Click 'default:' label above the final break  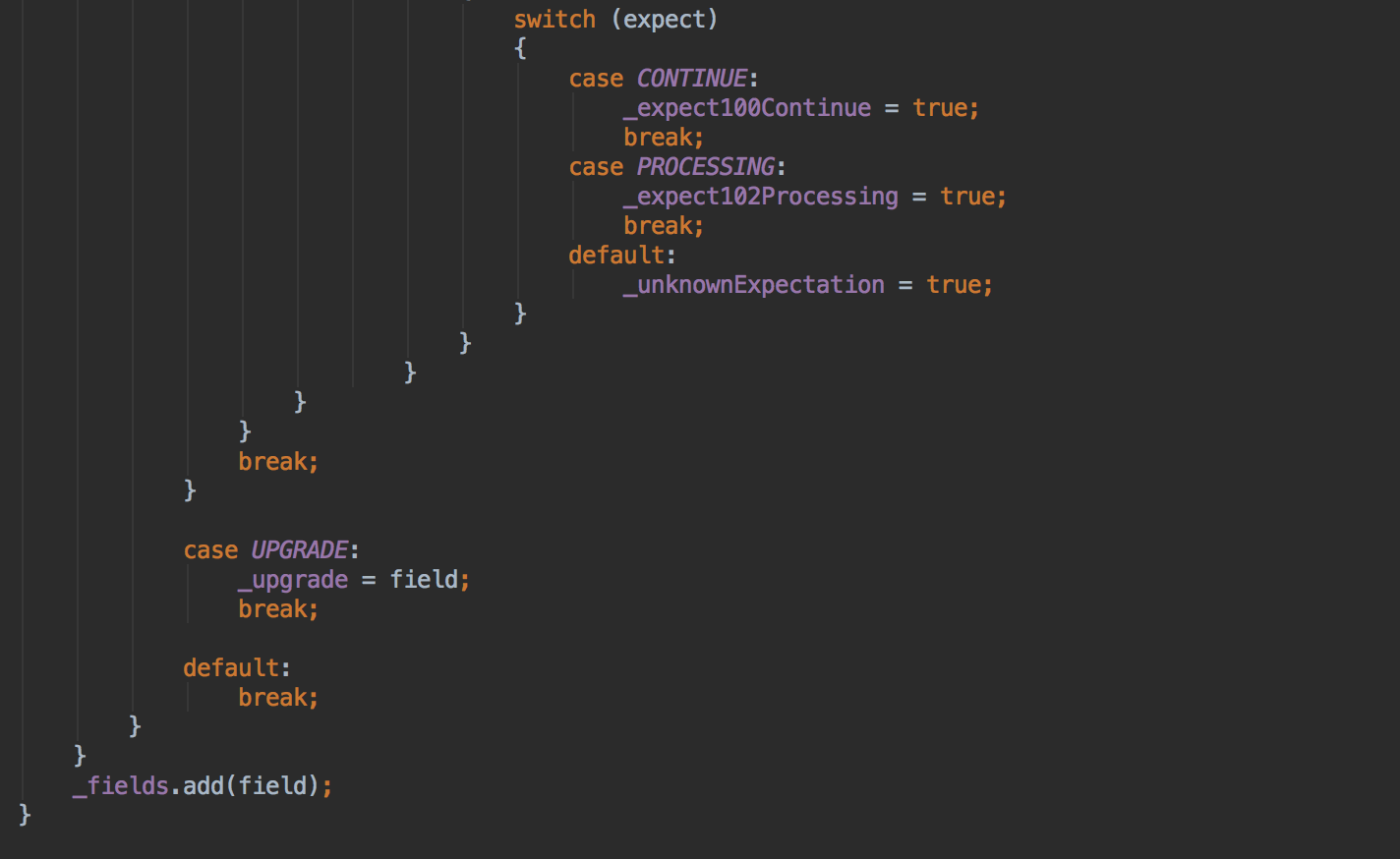tap(237, 668)
